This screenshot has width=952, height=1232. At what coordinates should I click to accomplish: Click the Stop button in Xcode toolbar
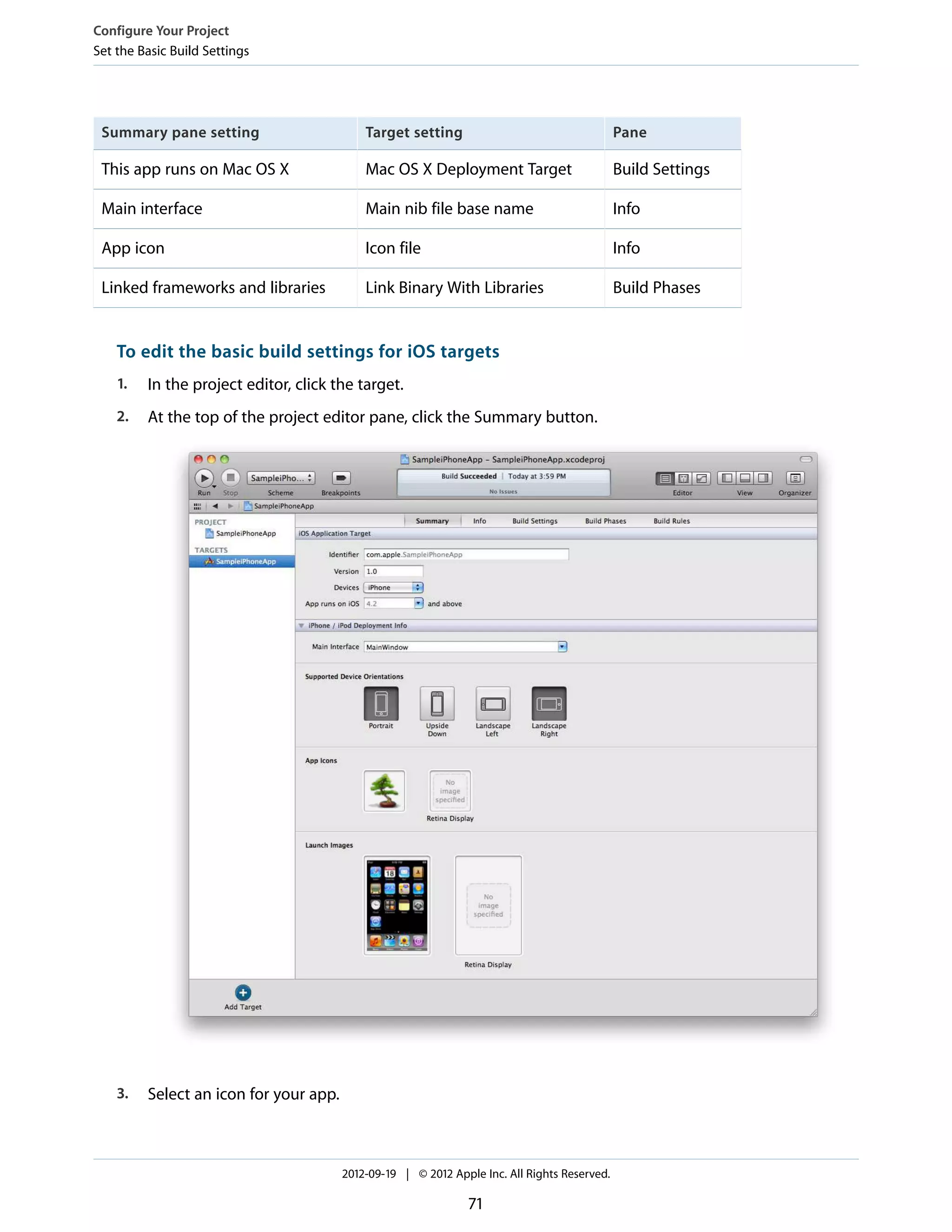coord(230,478)
